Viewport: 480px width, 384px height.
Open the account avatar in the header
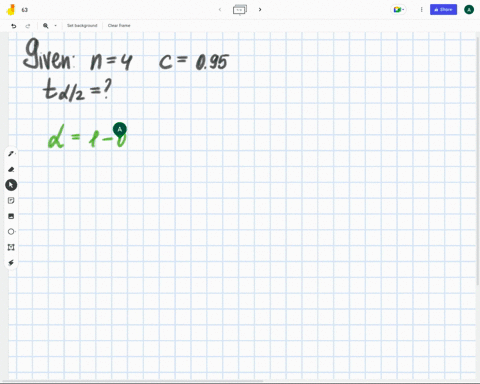point(469,10)
